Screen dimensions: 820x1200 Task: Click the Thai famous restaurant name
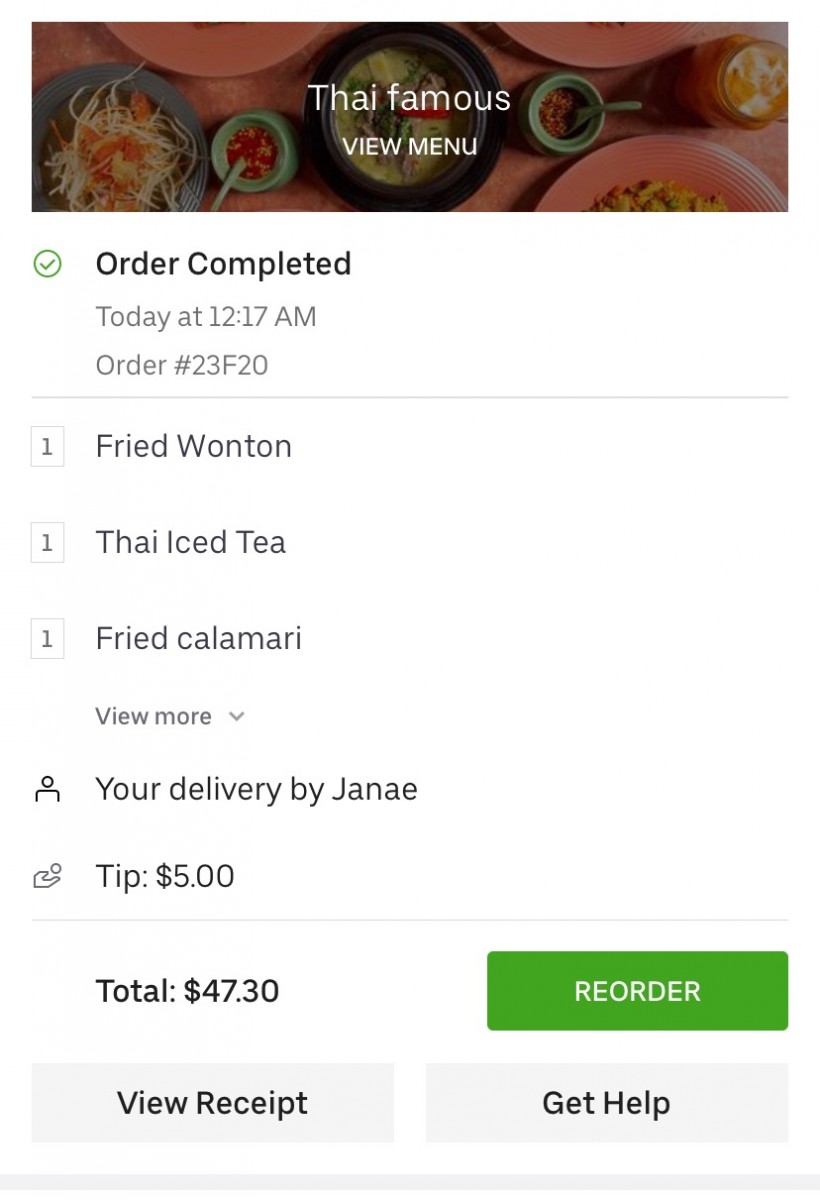(409, 98)
